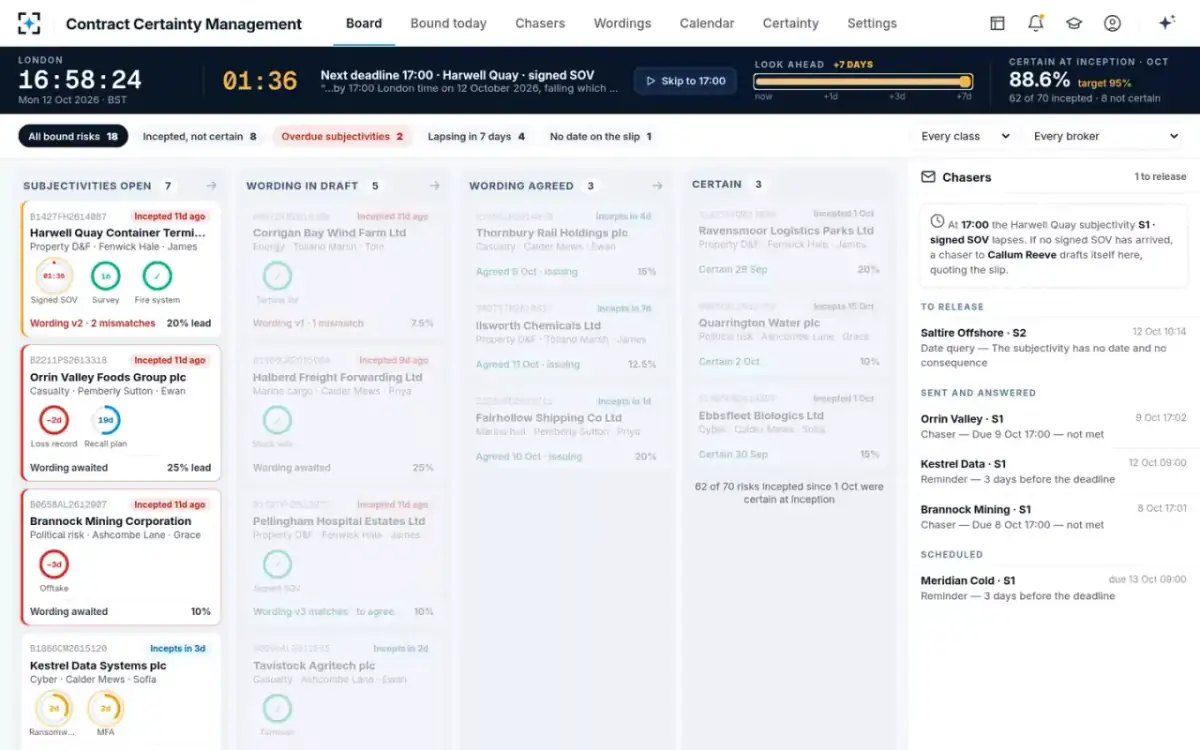This screenshot has width=1200, height=750.
Task: Click the subjectivity ring on Tavistock Agritech card
Action: click(x=277, y=708)
